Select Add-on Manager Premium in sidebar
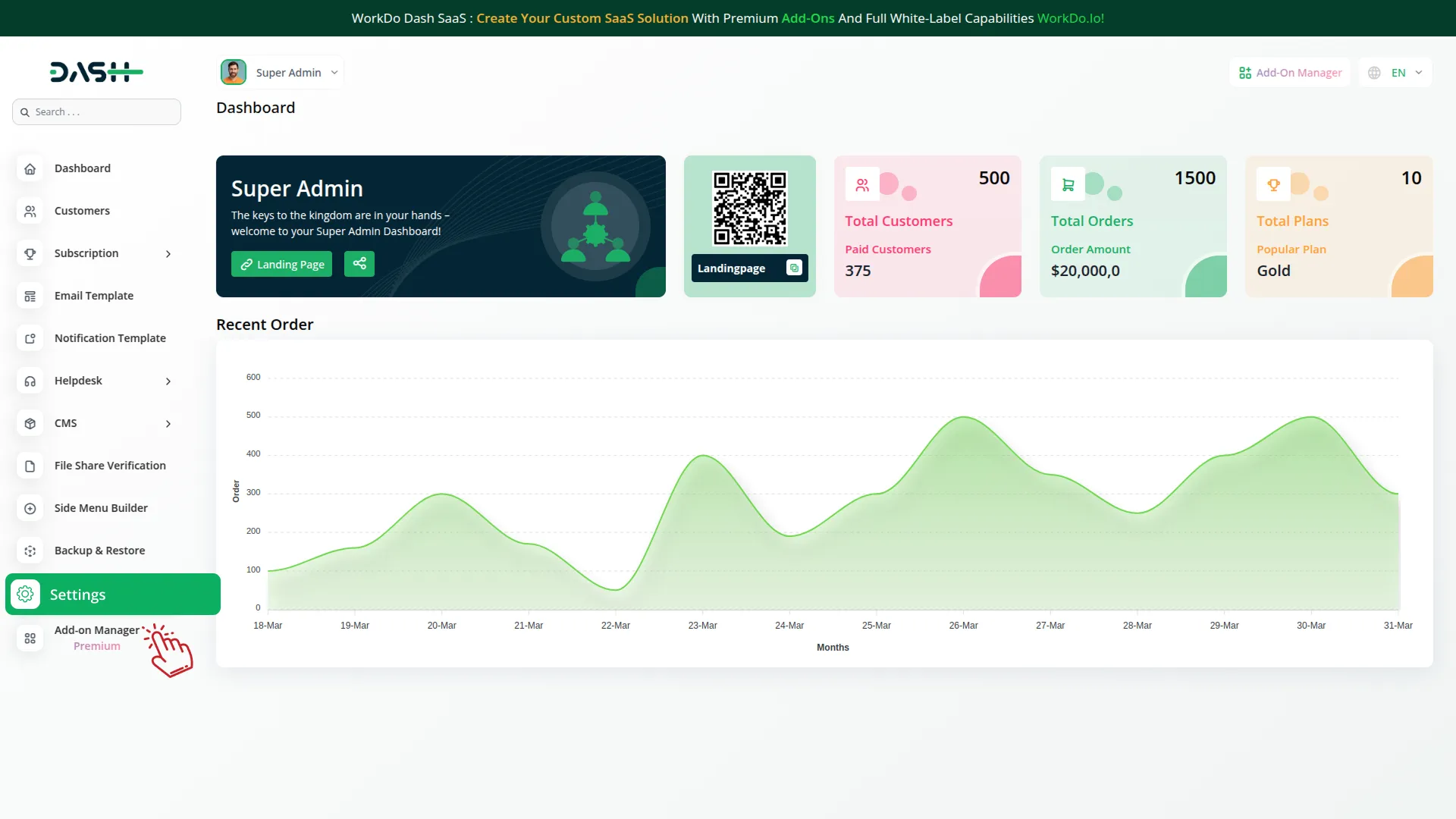This screenshot has width=1456, height=819. pos(96,638)
